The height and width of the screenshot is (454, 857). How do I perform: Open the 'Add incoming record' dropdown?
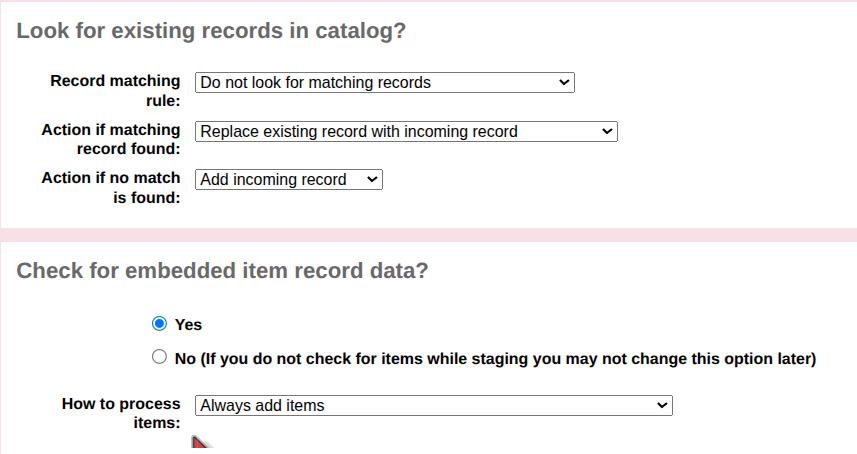[288, 180]
